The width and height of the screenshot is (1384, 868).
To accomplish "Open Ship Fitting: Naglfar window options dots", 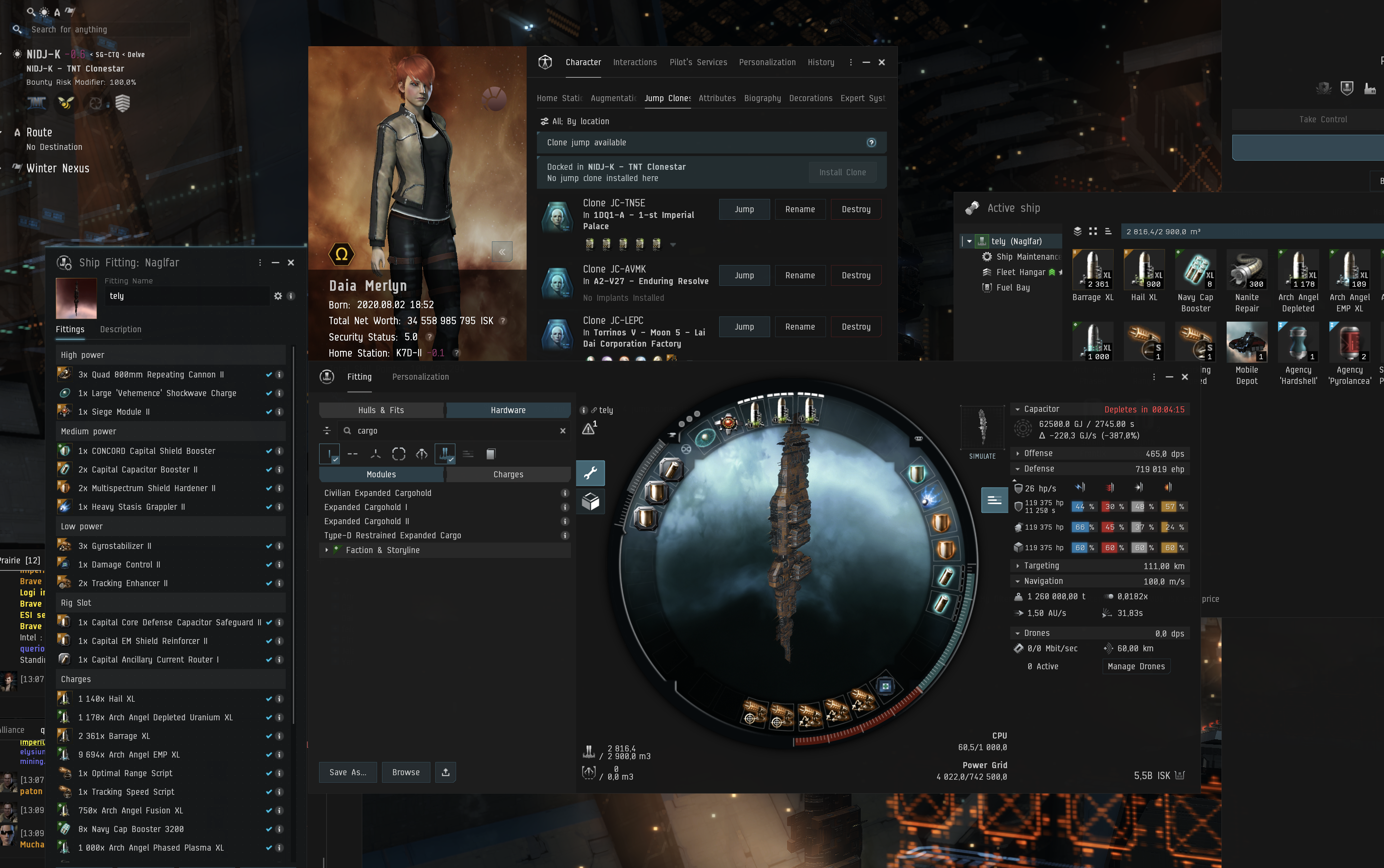I will [x=260, y=262].
